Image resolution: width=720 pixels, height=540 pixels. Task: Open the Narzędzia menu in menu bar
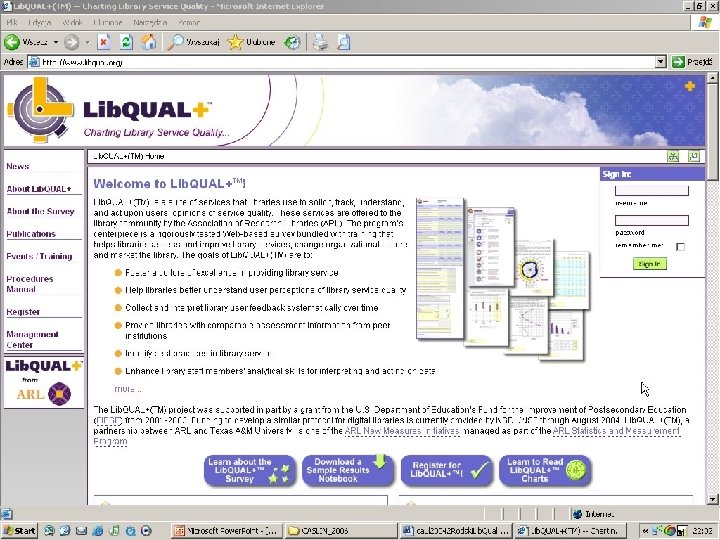150,22
